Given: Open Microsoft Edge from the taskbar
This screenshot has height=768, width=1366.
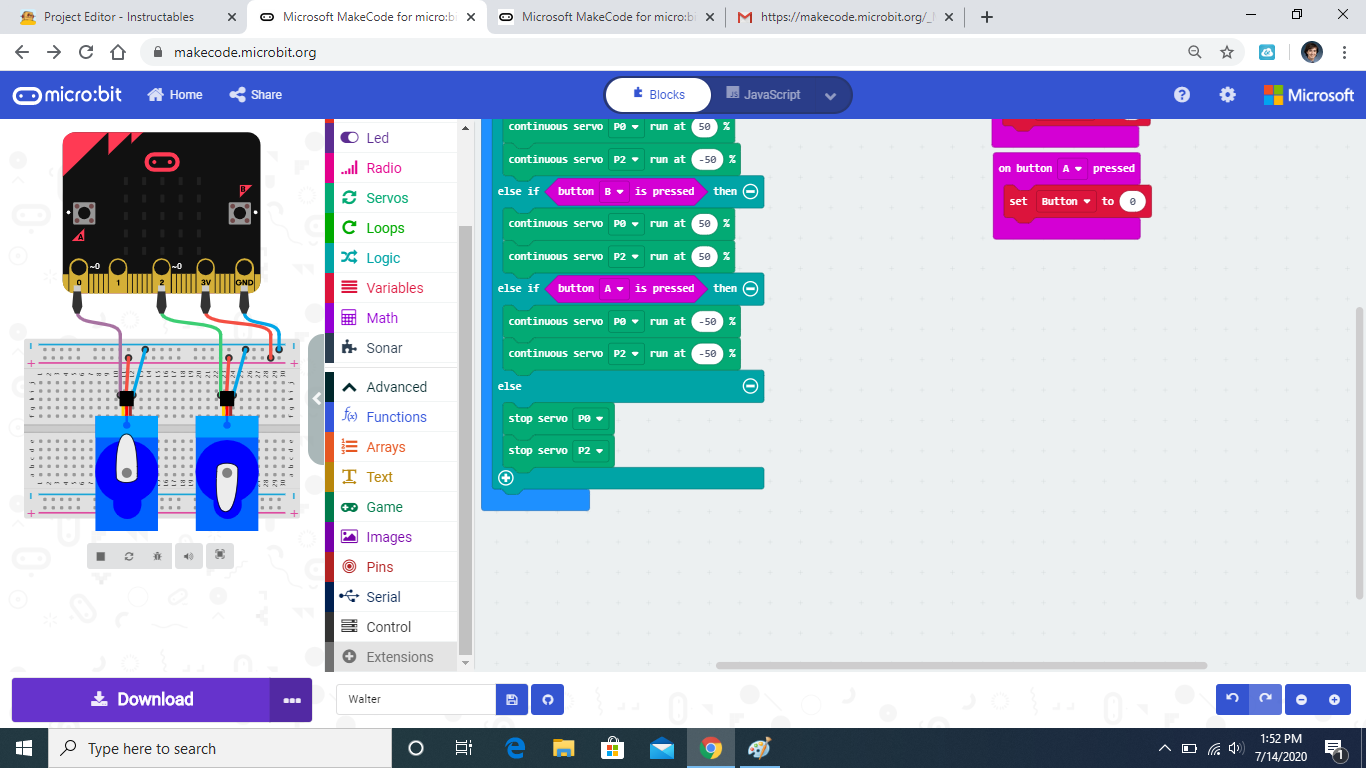Looking at the screenshot, I should (516, 748).
